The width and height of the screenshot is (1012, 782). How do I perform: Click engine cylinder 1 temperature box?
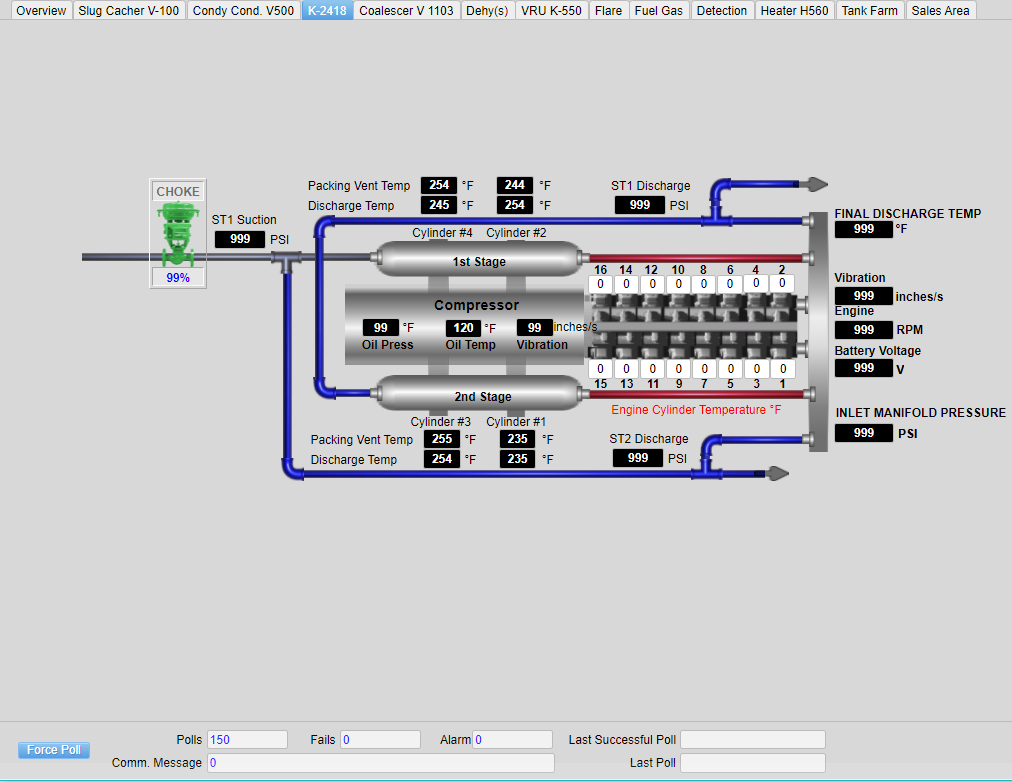click(x=783, y=368)
